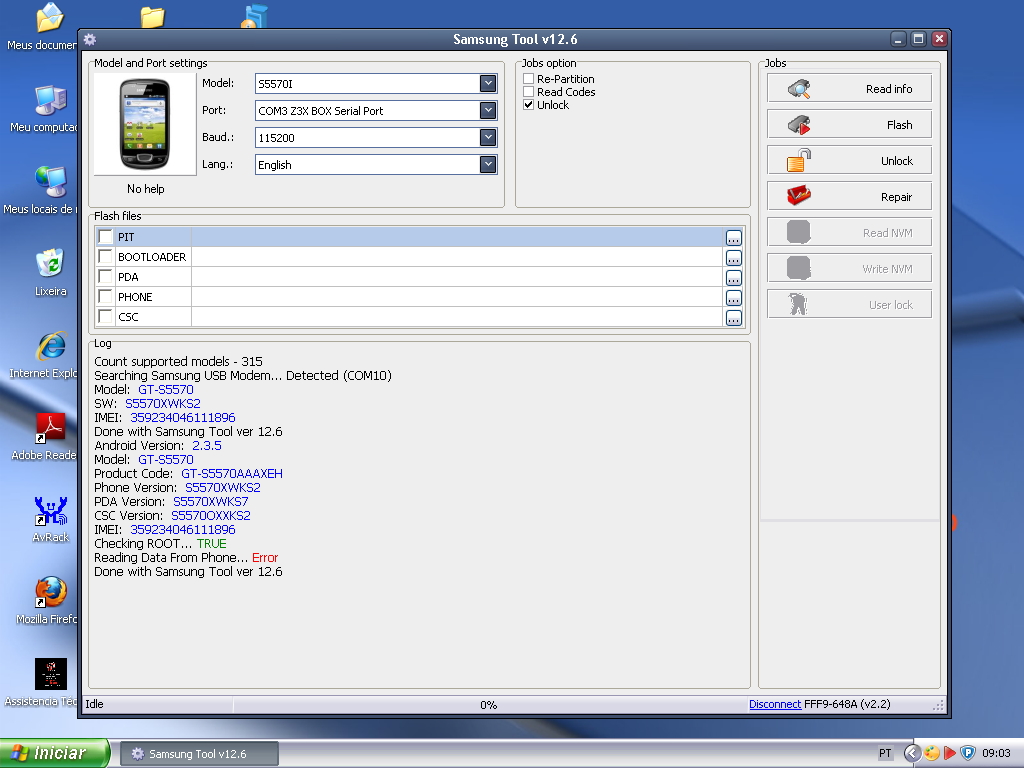Open the Baud dropdown showing 115200
This screenshot has height=768, width=1024.
[x=487, y=137]
